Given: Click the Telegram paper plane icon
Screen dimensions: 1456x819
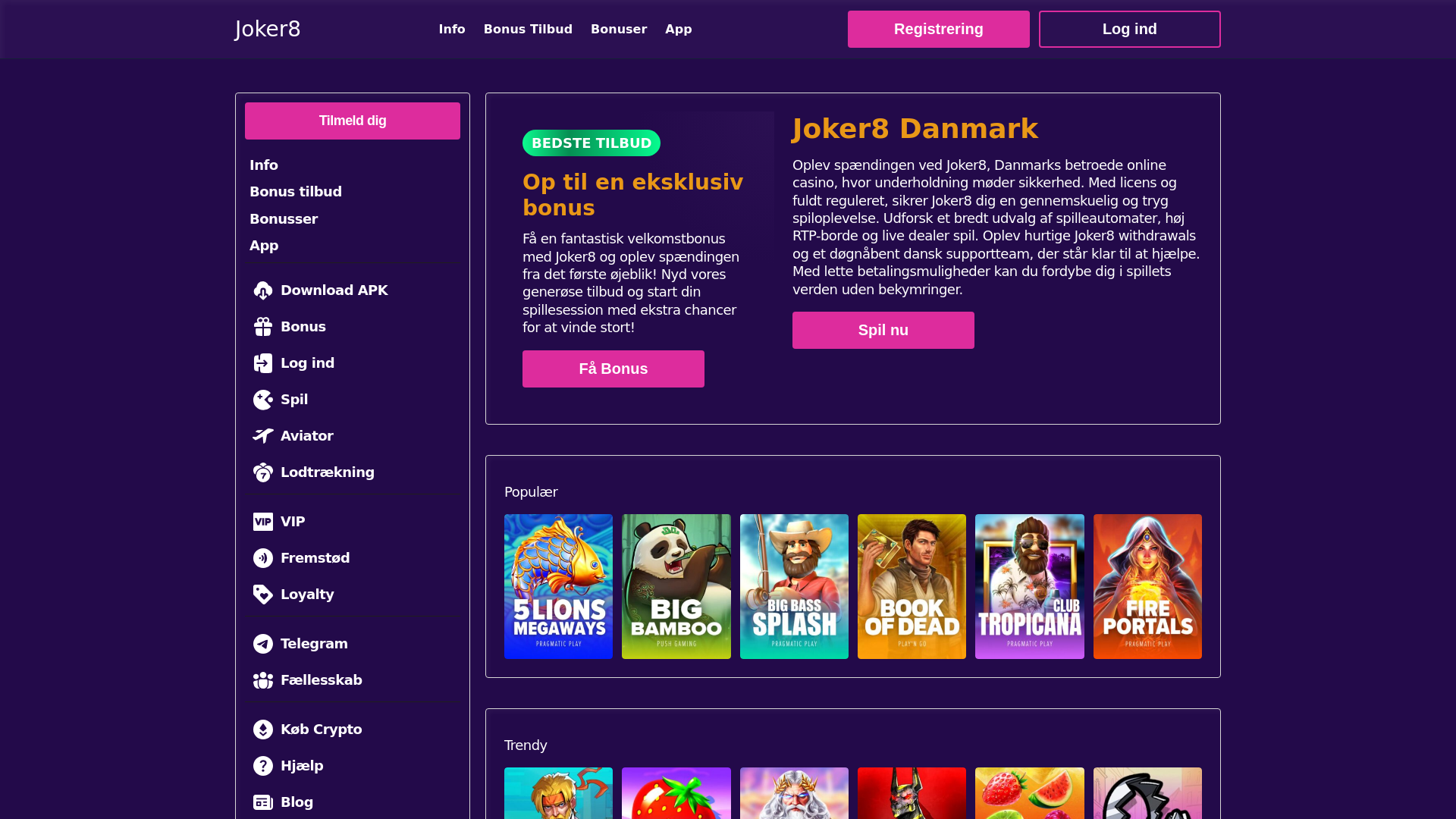Looking at the screenshot, I should [263, 644].
